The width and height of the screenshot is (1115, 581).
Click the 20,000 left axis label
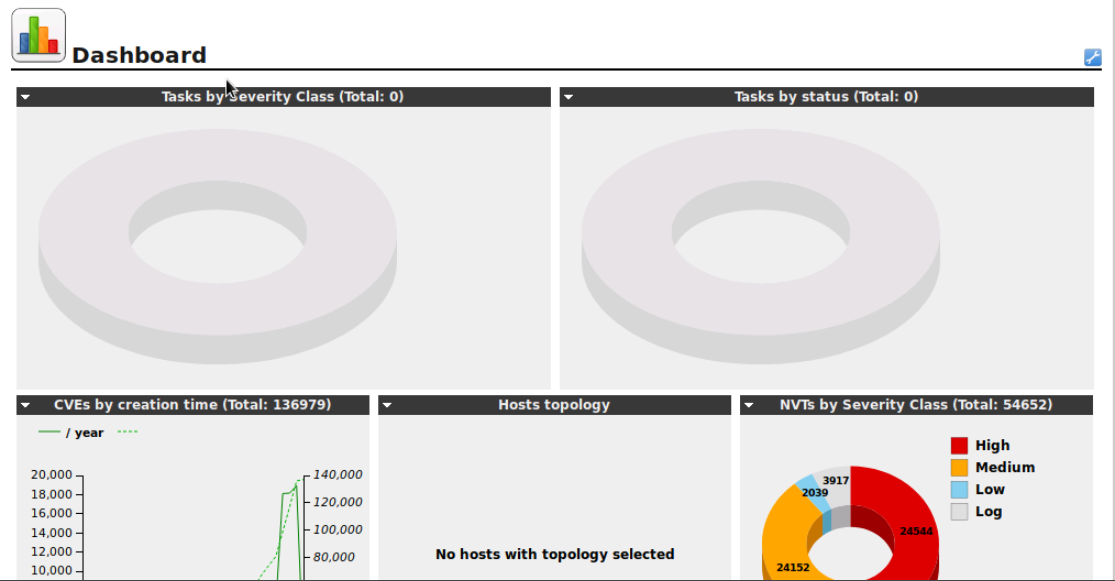click(x=51, y=475)
